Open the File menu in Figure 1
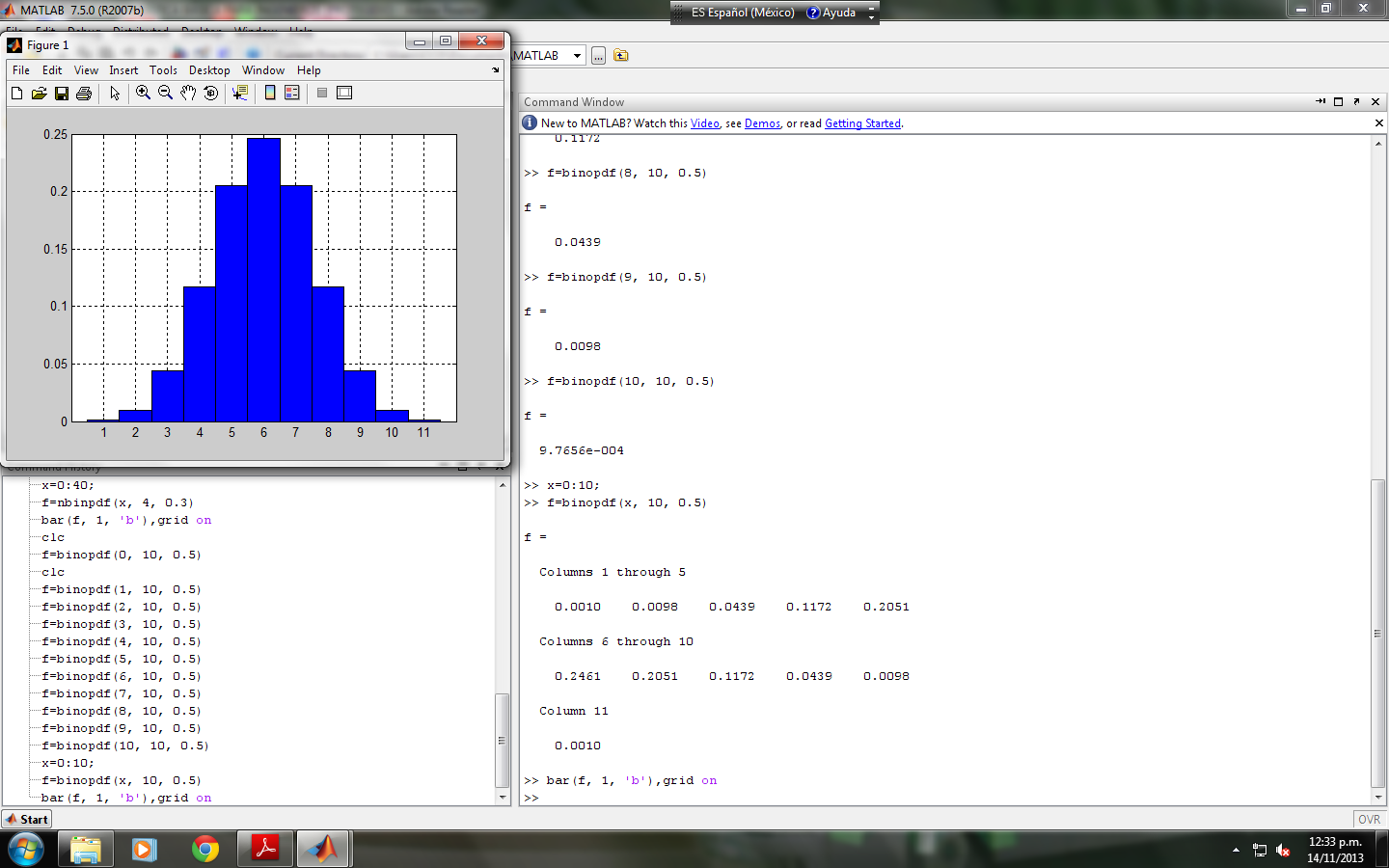 click(x=21, y=70)
